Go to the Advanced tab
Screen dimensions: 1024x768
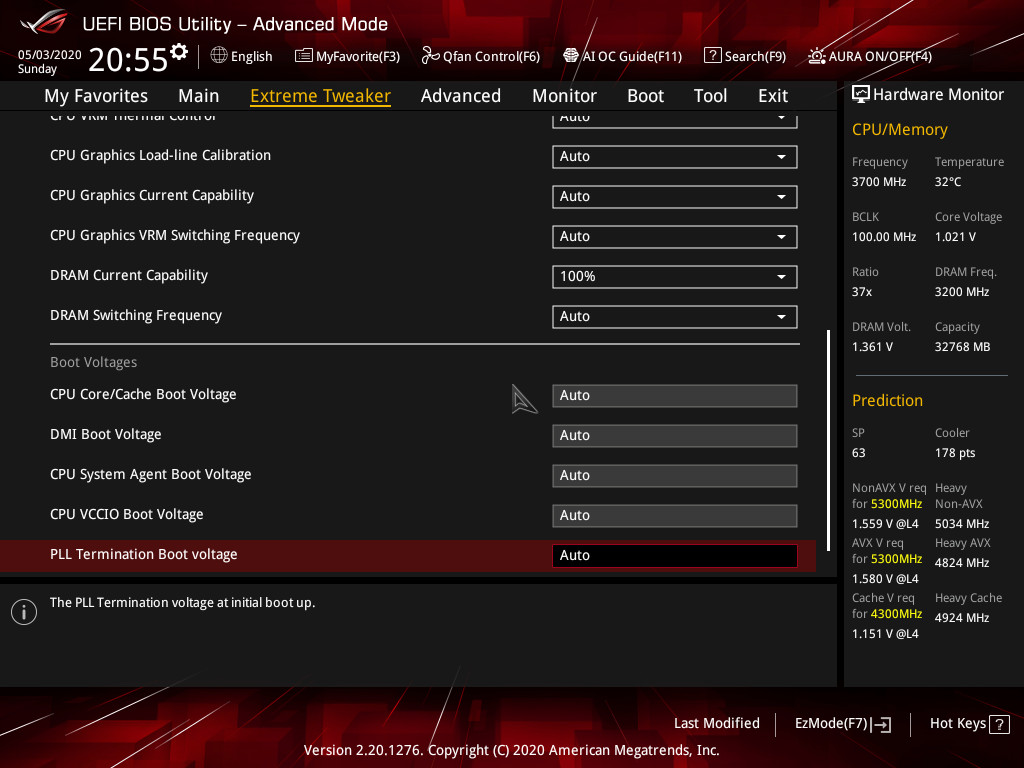[461, 96]
